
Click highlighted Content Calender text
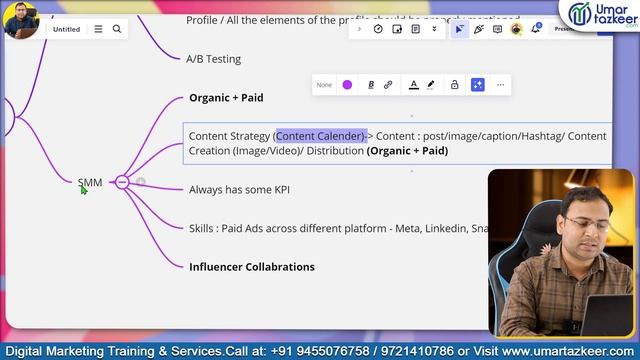click(x=322, y=136)
